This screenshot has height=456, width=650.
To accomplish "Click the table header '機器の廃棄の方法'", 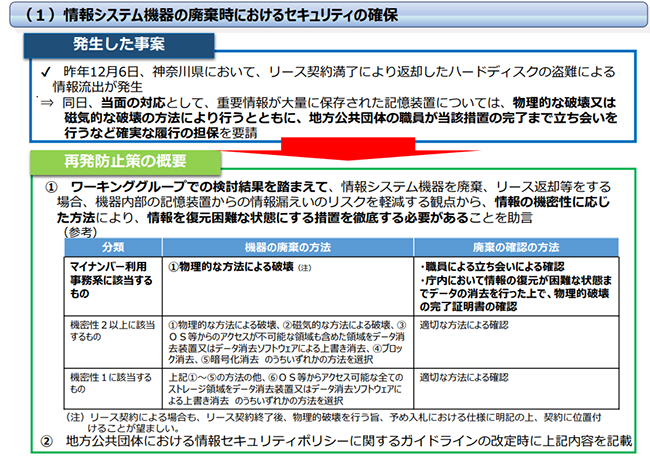I will (288, 247).
